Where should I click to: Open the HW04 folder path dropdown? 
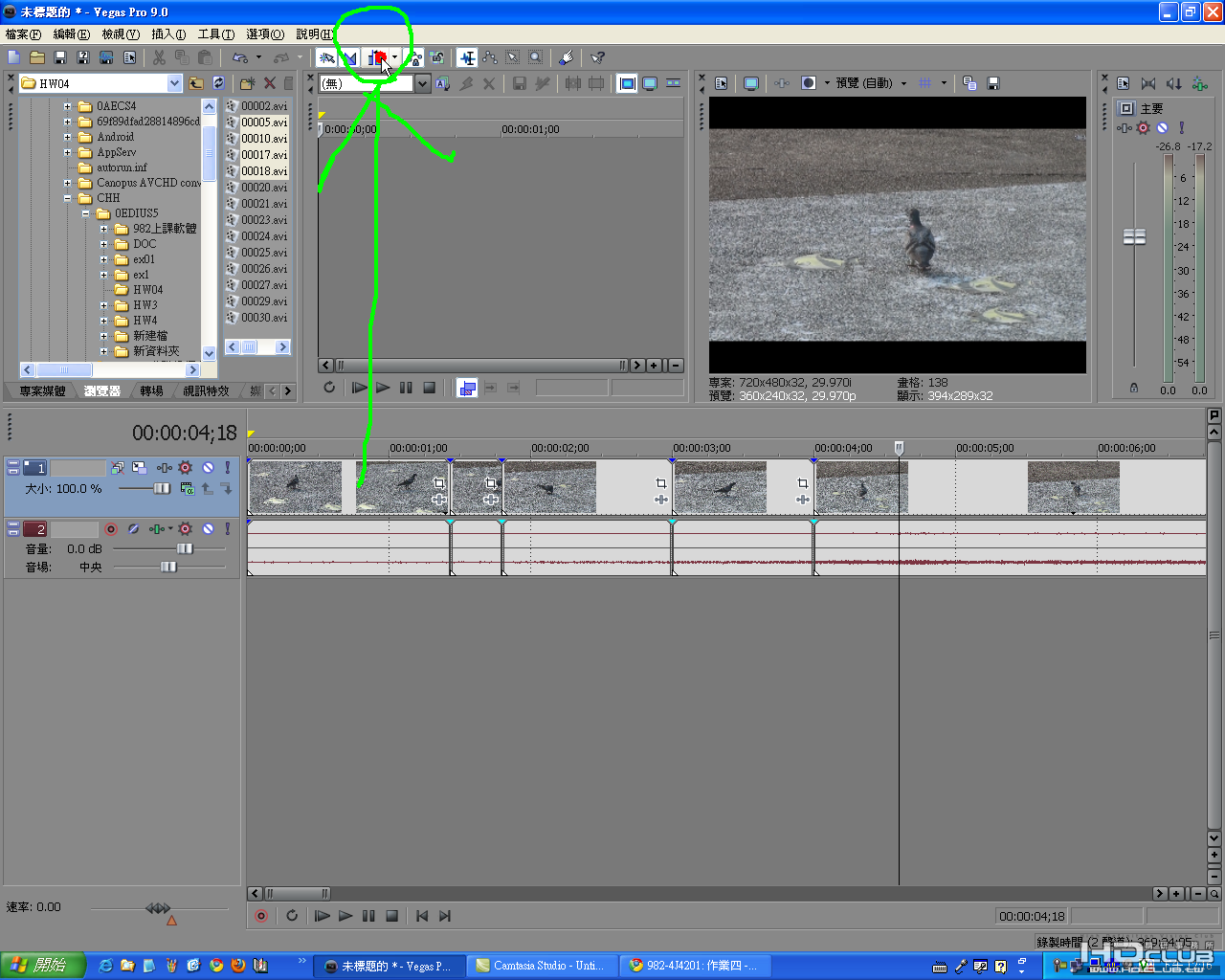coord(174,84)
